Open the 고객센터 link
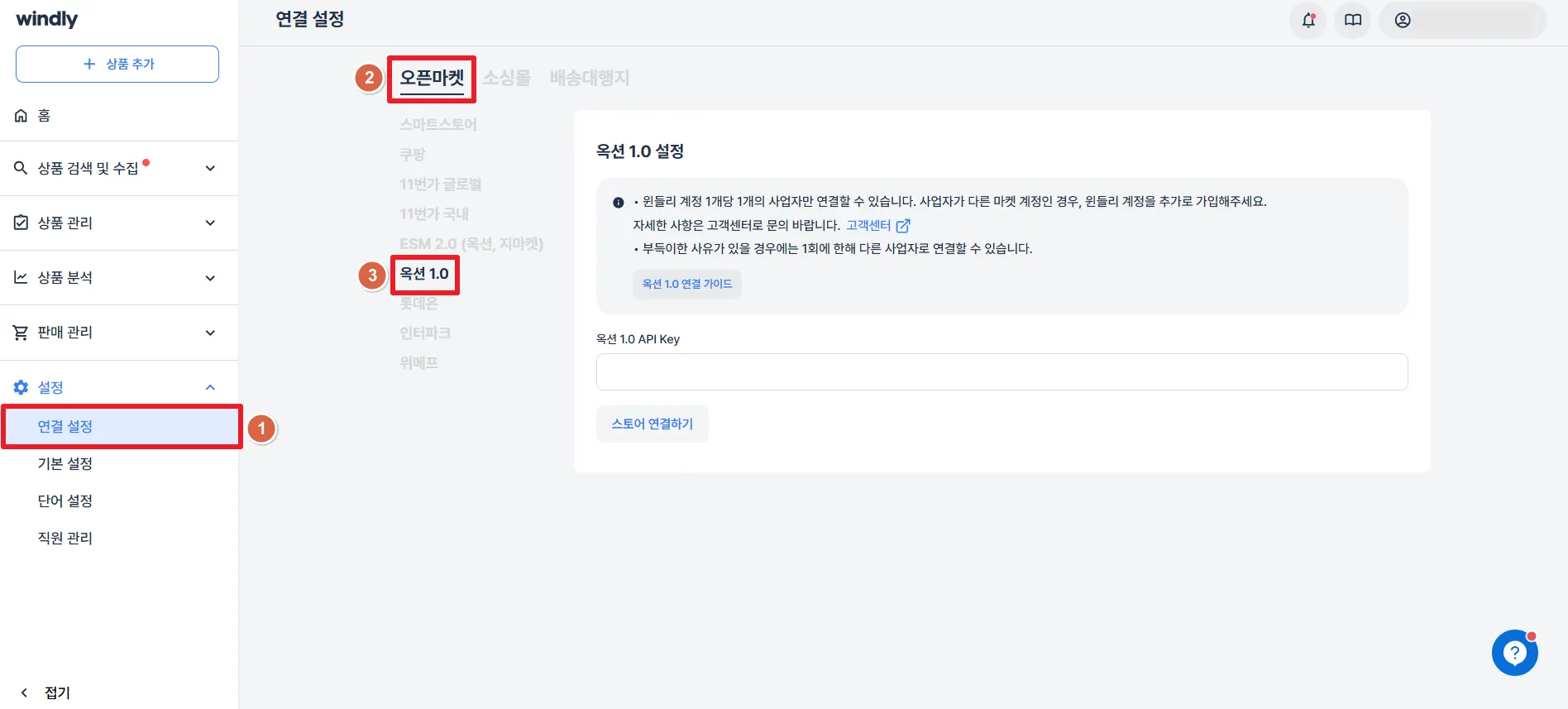 [868, 225]
